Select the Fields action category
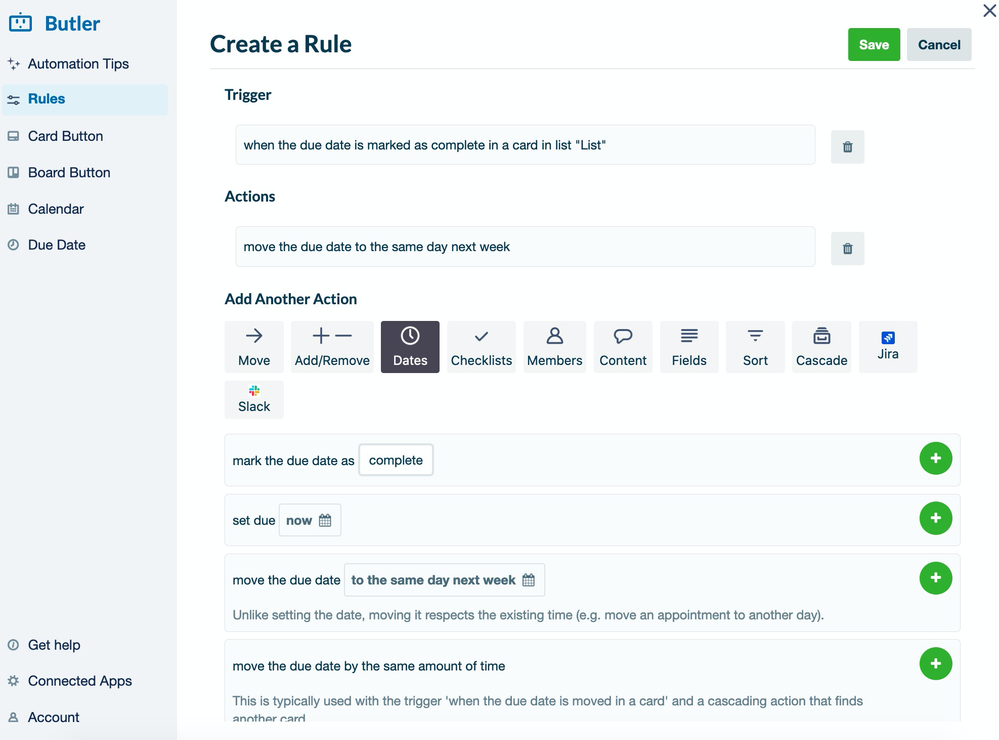 689,347
